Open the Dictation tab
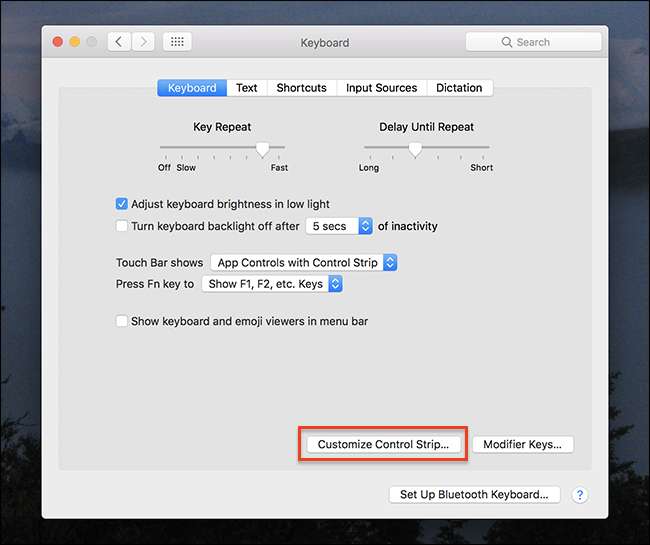Image resolution: width=650 pixels, height=545 pixels. point(459,88)
